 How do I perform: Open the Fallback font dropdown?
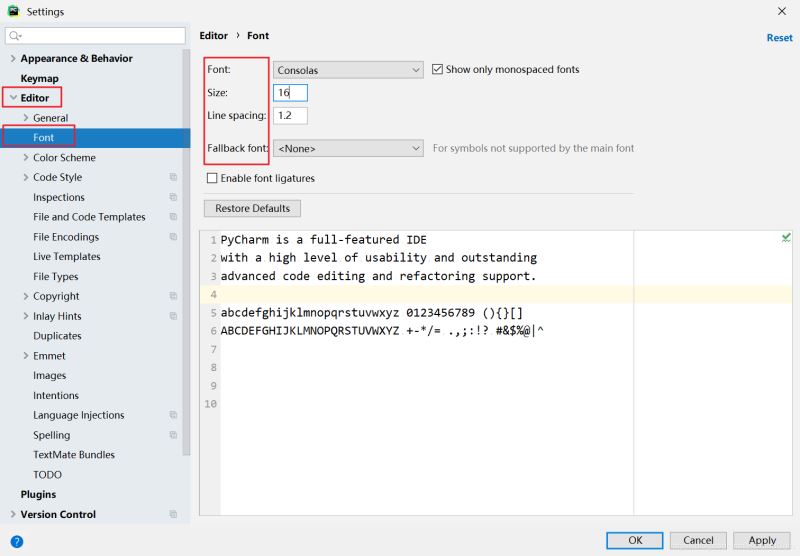[x=349, y=148]
